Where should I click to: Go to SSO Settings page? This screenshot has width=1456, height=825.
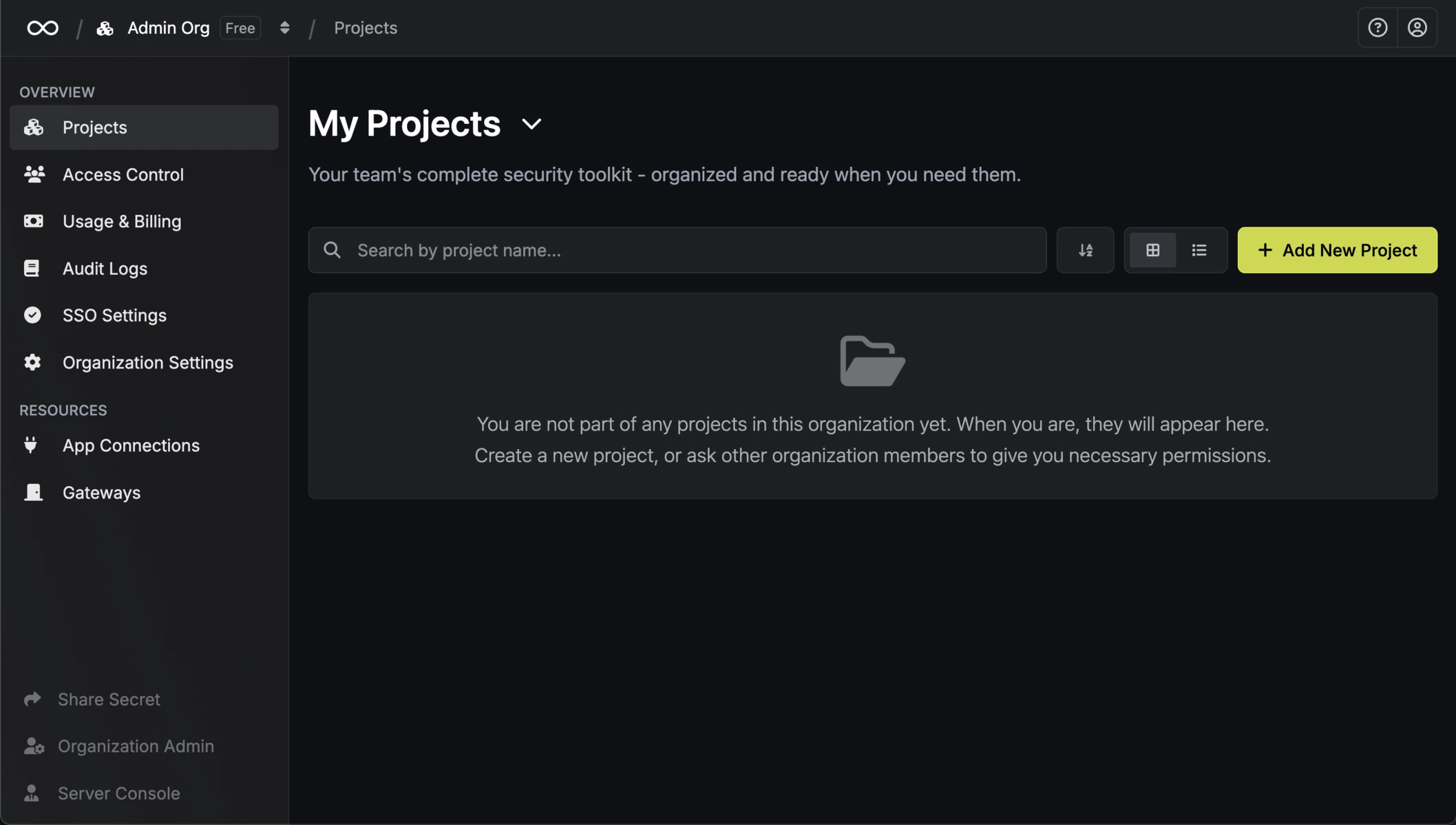pyautogui.click(x=114, y=315)
